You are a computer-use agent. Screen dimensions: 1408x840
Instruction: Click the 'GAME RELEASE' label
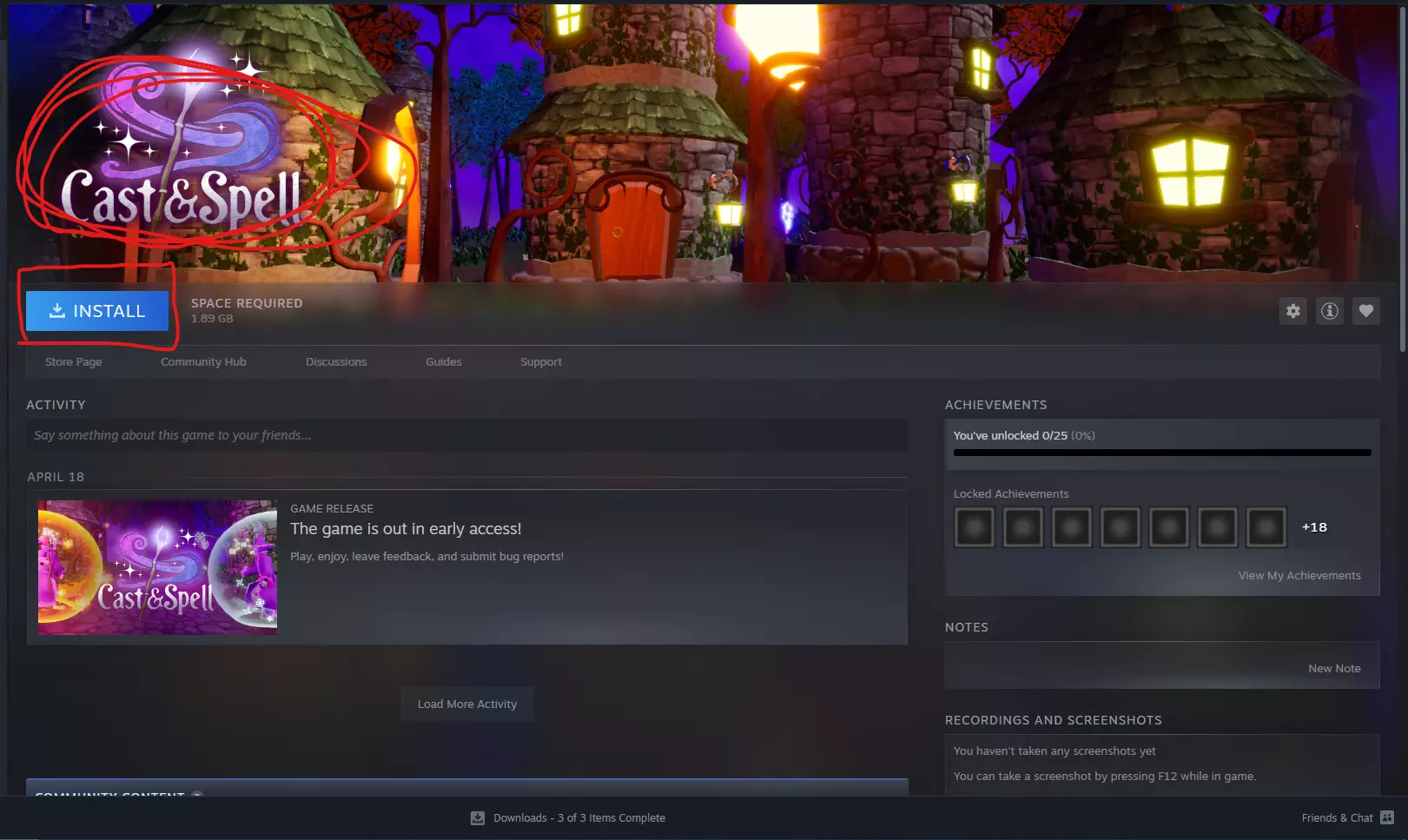pyautogui.click(x=332, y=509)
